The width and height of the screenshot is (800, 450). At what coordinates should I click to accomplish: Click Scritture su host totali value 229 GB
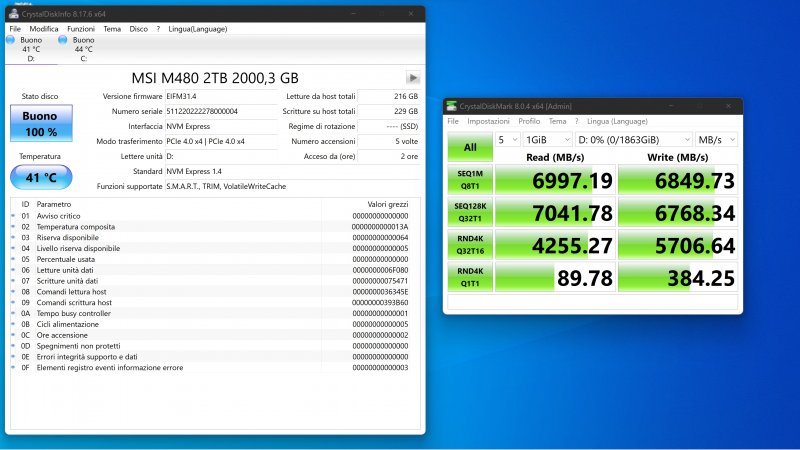389,111
